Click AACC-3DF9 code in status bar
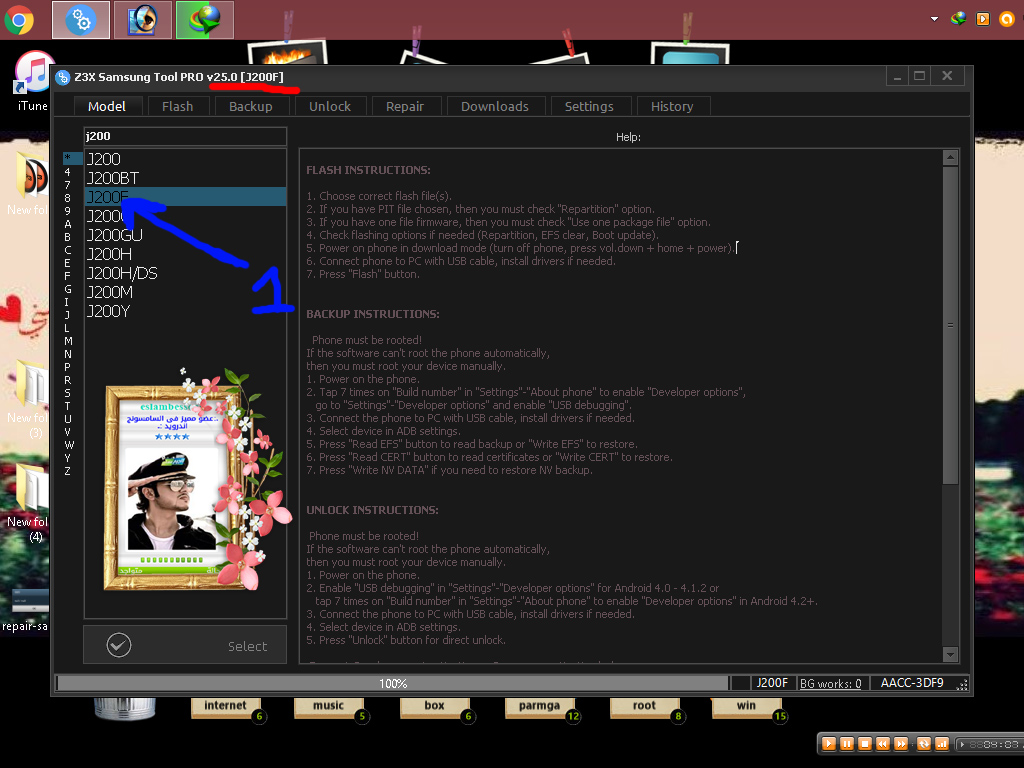Screen dimensions: 1024x768 pos(912,683)
